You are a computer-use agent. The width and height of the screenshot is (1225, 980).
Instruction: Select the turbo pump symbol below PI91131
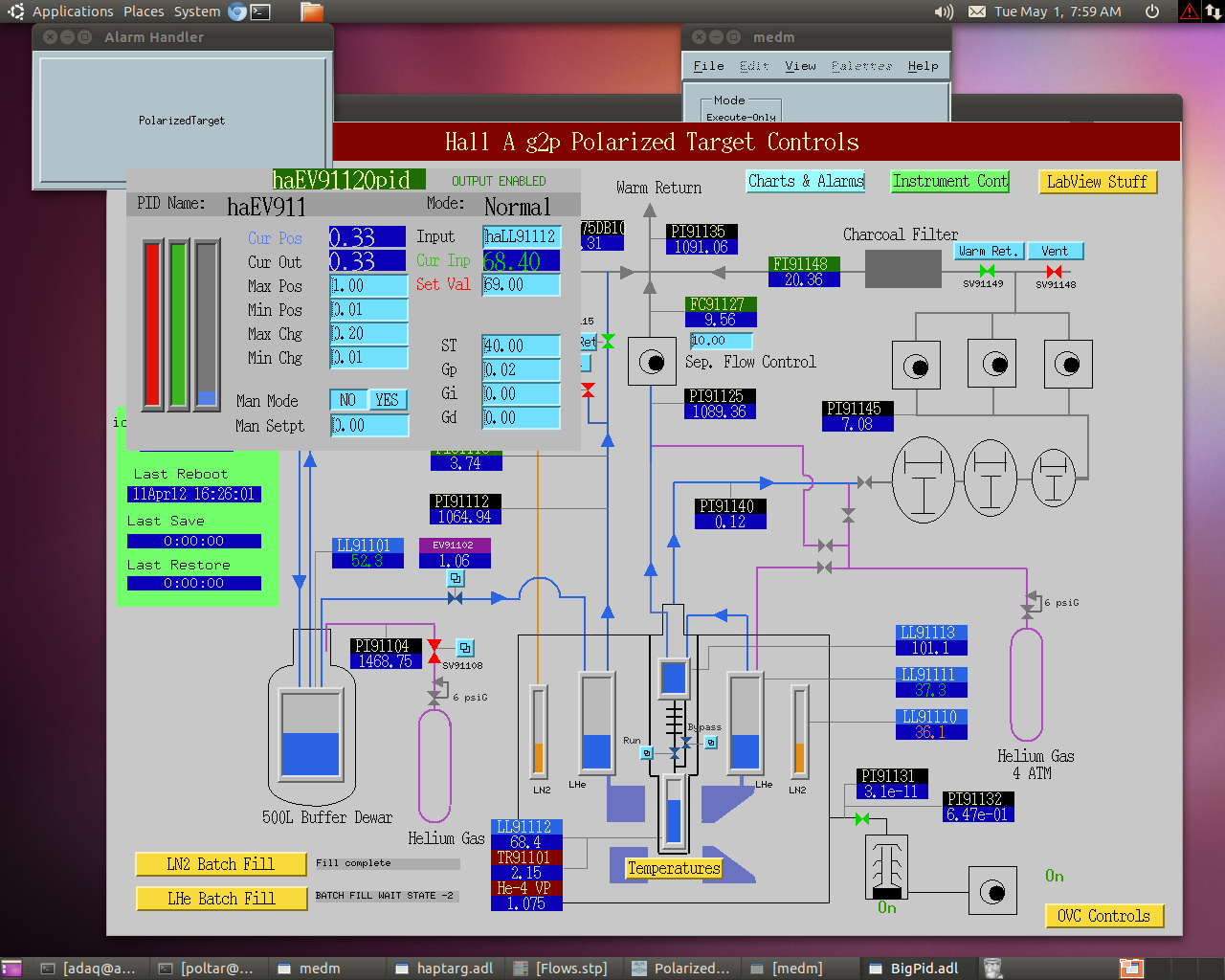pos(886,867)
